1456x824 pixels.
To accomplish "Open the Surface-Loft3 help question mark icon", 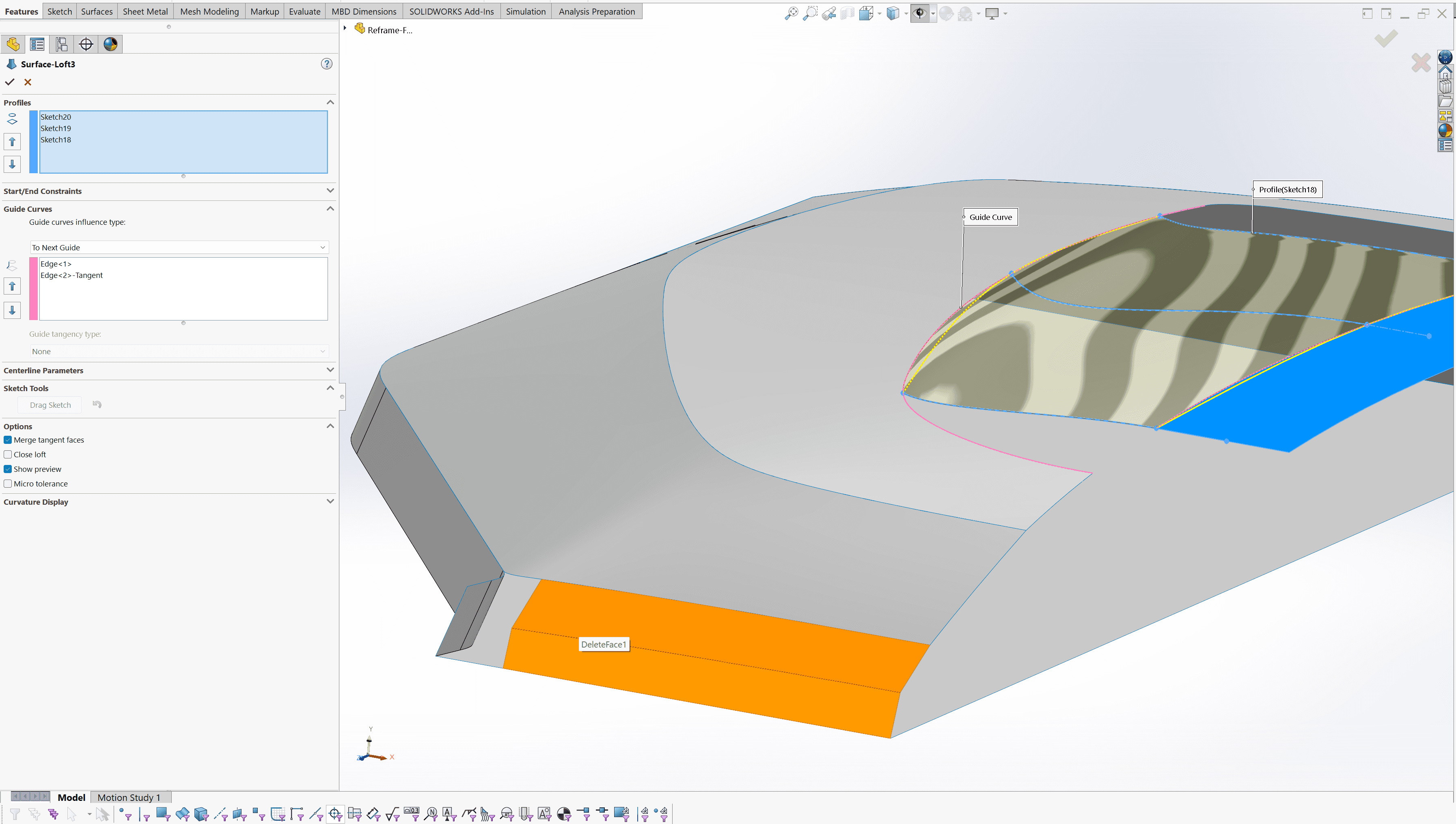I will 327,64.
